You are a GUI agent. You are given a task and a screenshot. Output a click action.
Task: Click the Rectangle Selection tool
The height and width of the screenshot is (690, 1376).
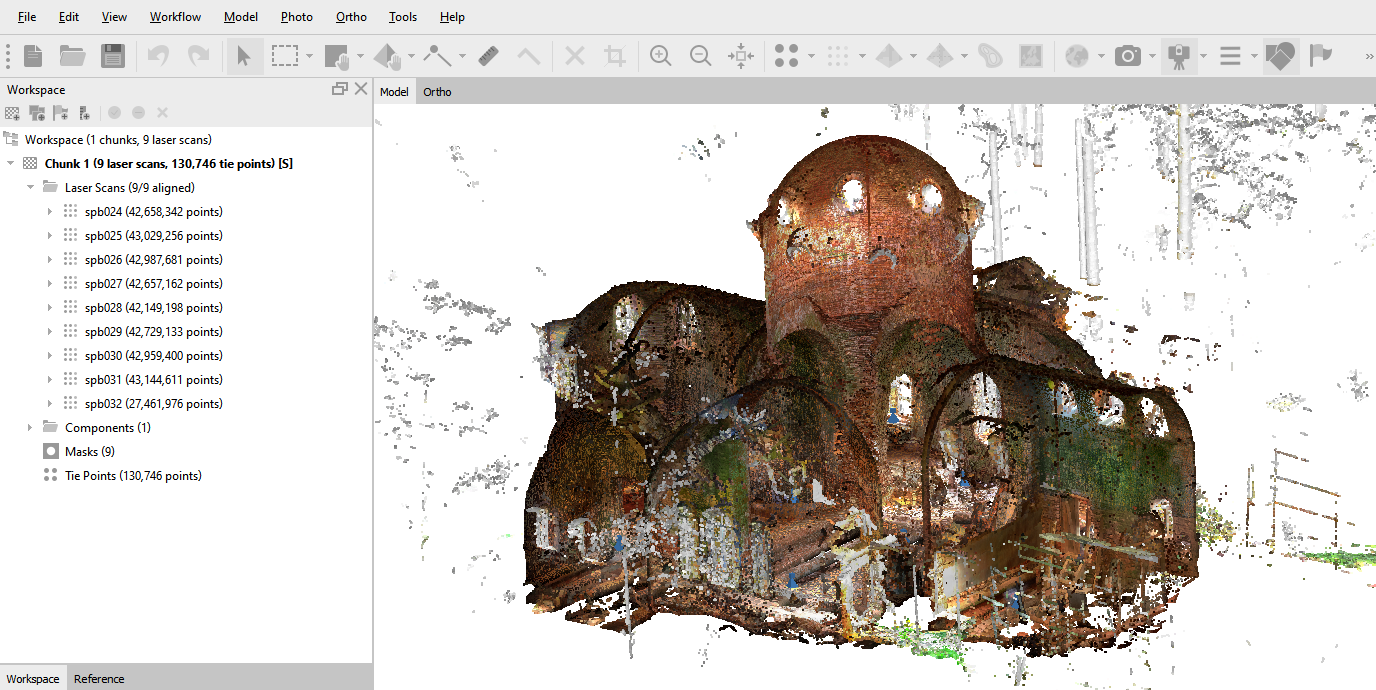285,56
